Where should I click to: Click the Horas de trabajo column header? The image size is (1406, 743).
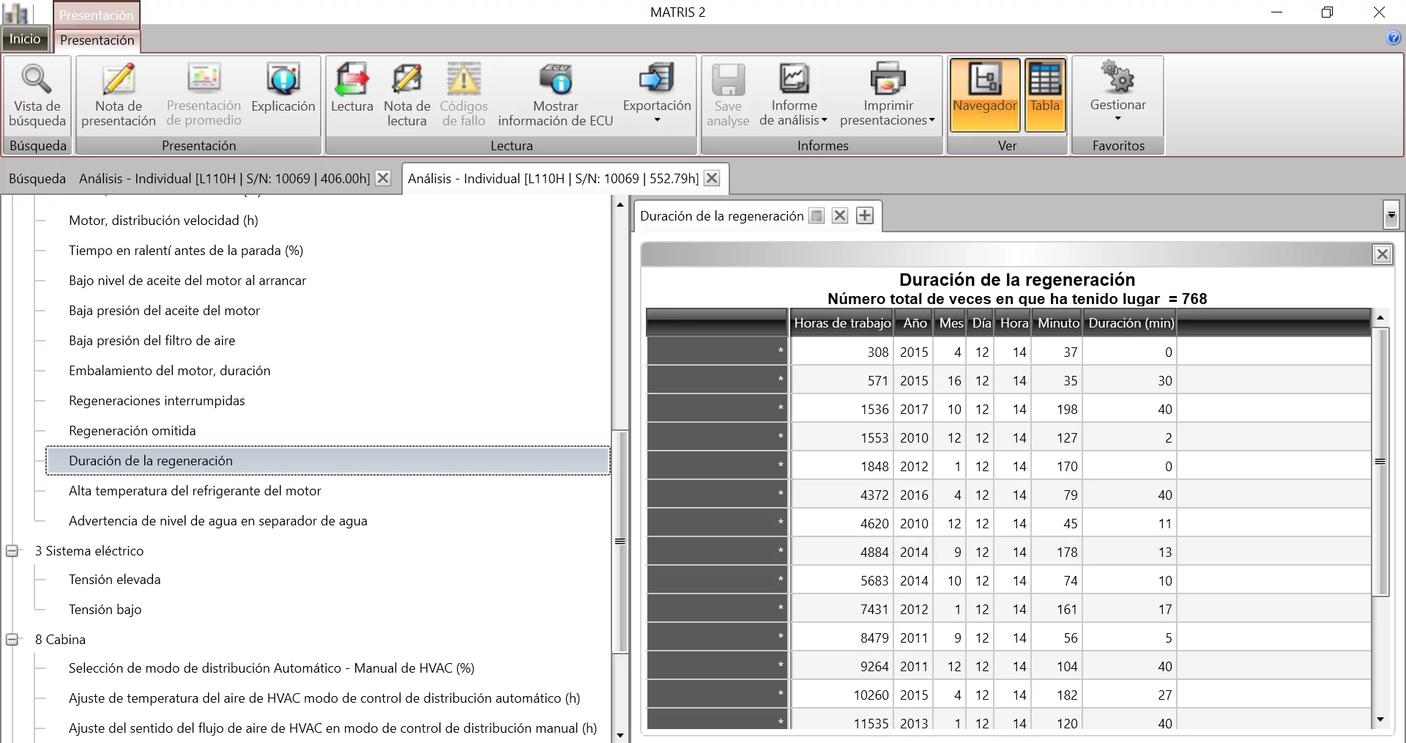842,323
